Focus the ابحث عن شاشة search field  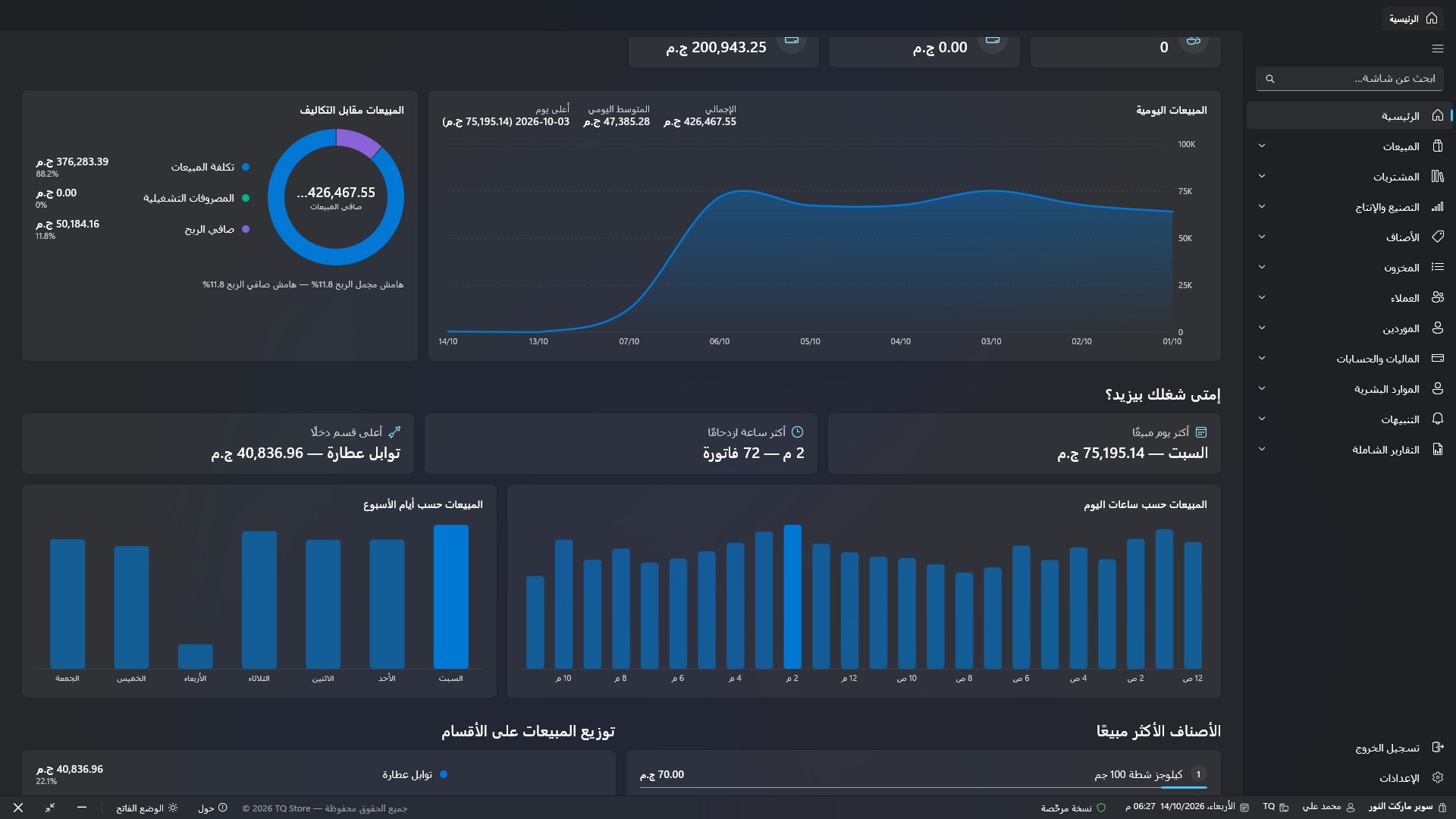click(x=1350, y=78)
